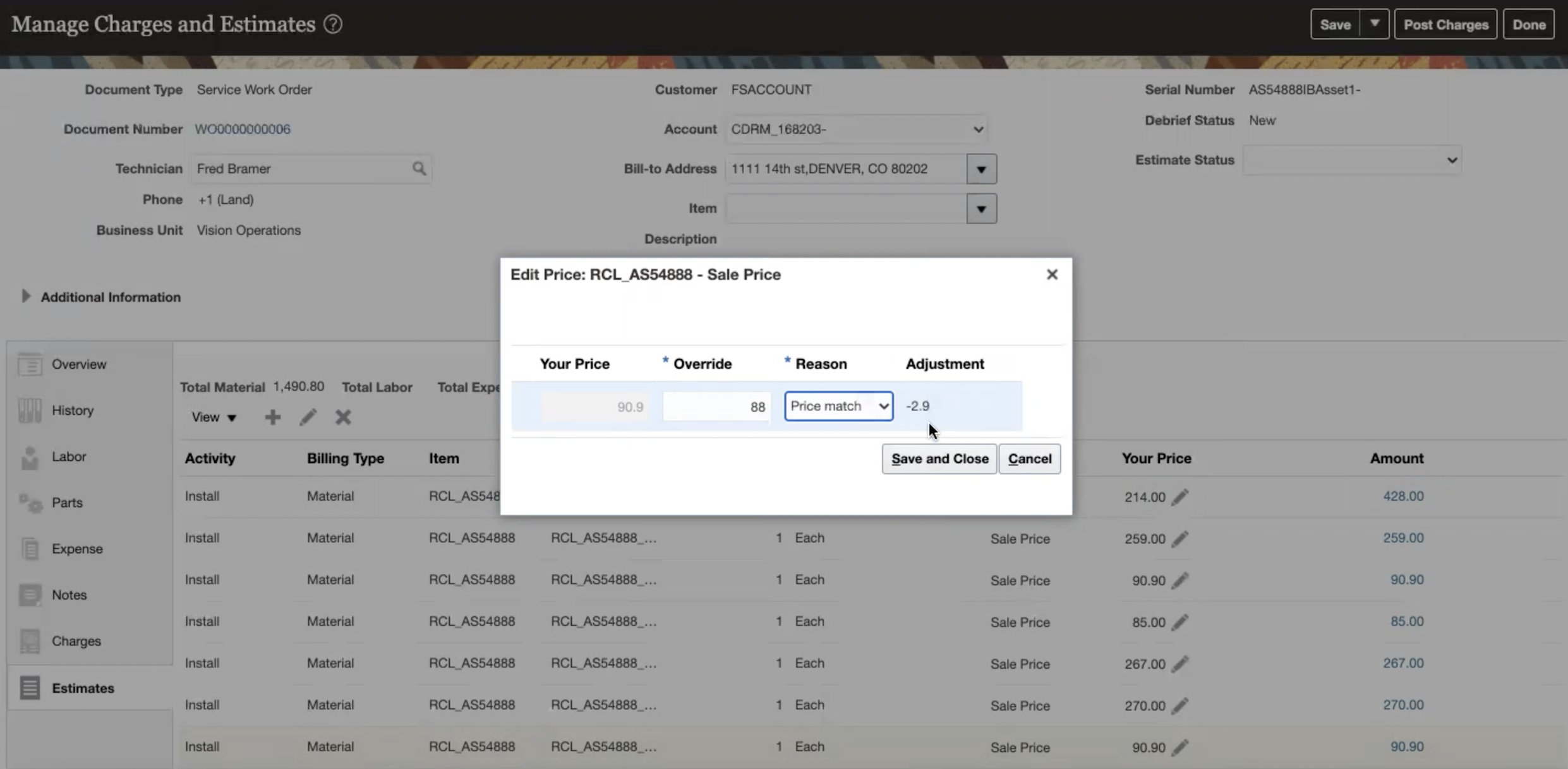The image size is (1568, 769).
Task: Click the help question mark icon
Action: (333, 24)
